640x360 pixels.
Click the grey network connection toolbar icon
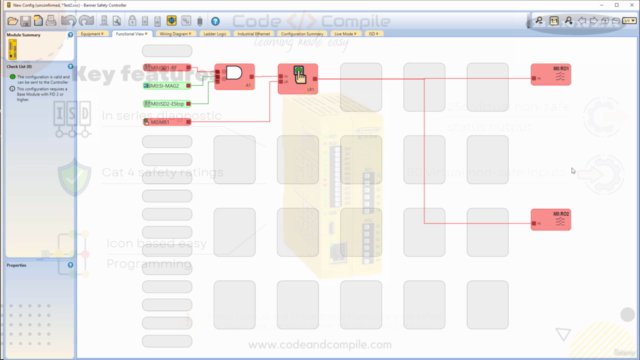coord(186,21)
